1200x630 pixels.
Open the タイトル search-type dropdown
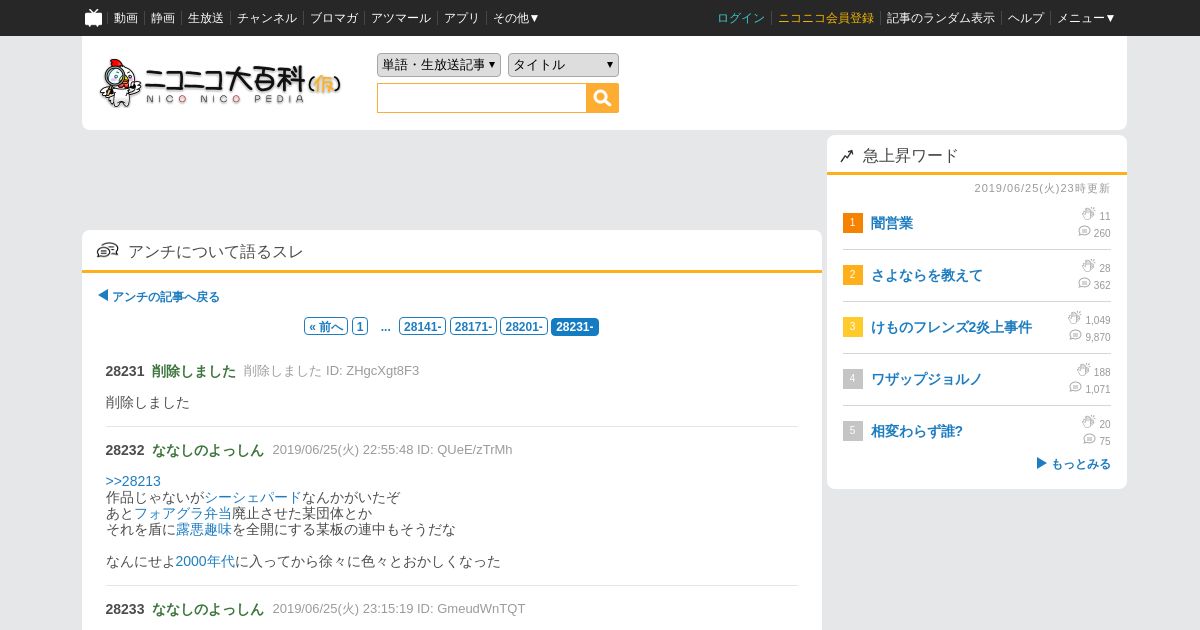[563, 65]
